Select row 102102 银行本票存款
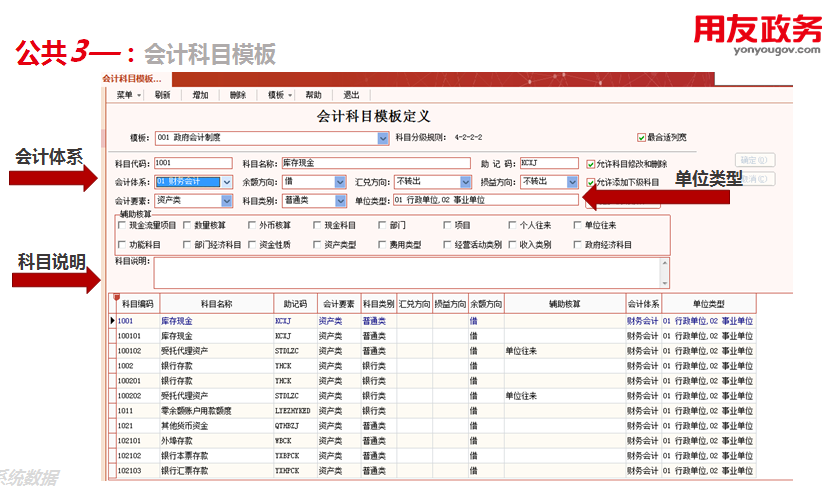 click(432, 456)
